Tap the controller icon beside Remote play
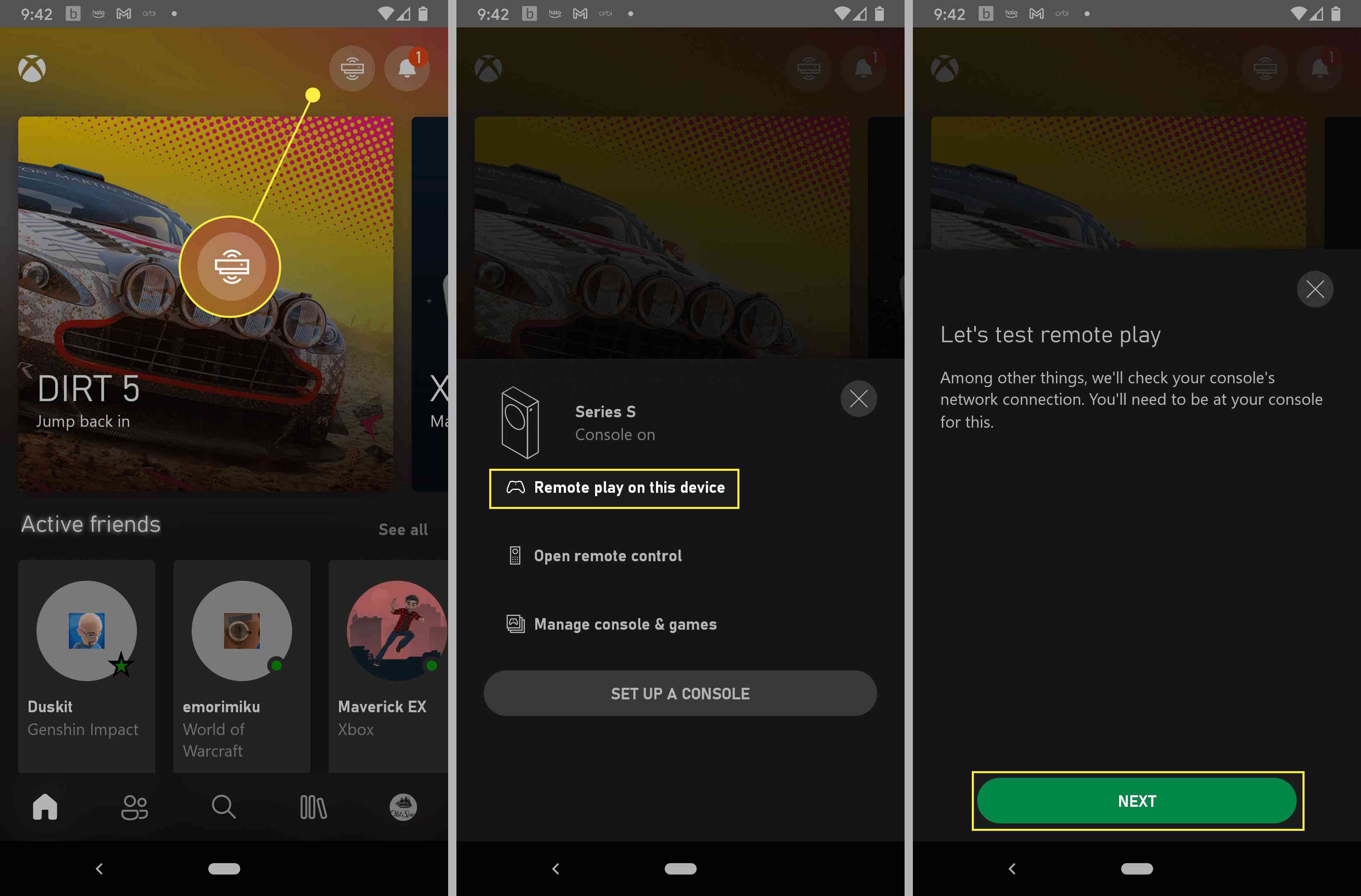Screen dimensions: 1361x896 click(x=515, y=487)
